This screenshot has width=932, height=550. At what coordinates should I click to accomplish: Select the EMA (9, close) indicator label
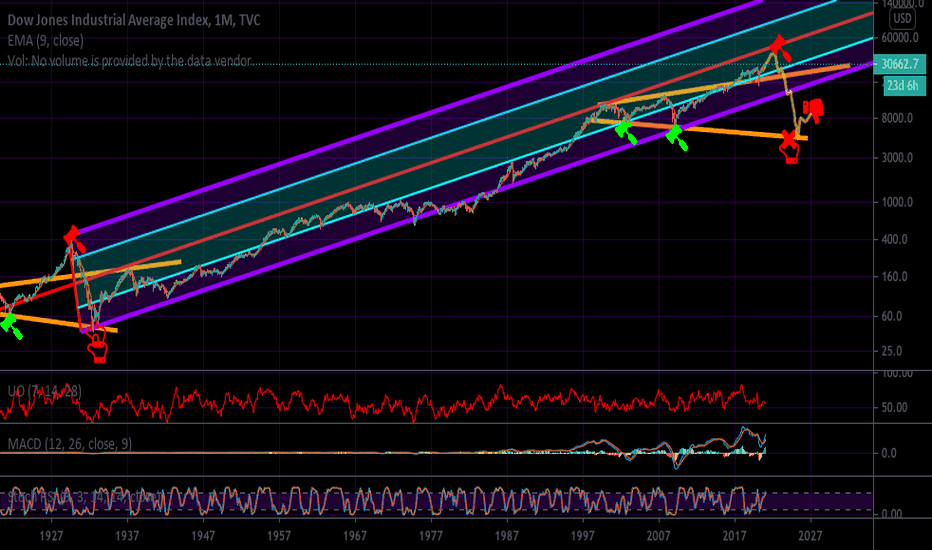pos(46,40)
